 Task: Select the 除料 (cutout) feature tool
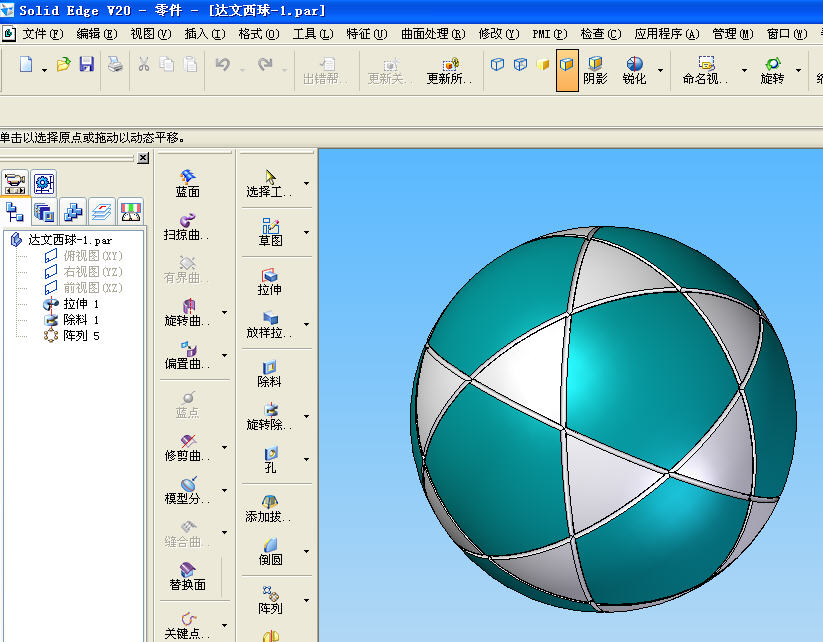pyautogui.click(x=269, y=374)
